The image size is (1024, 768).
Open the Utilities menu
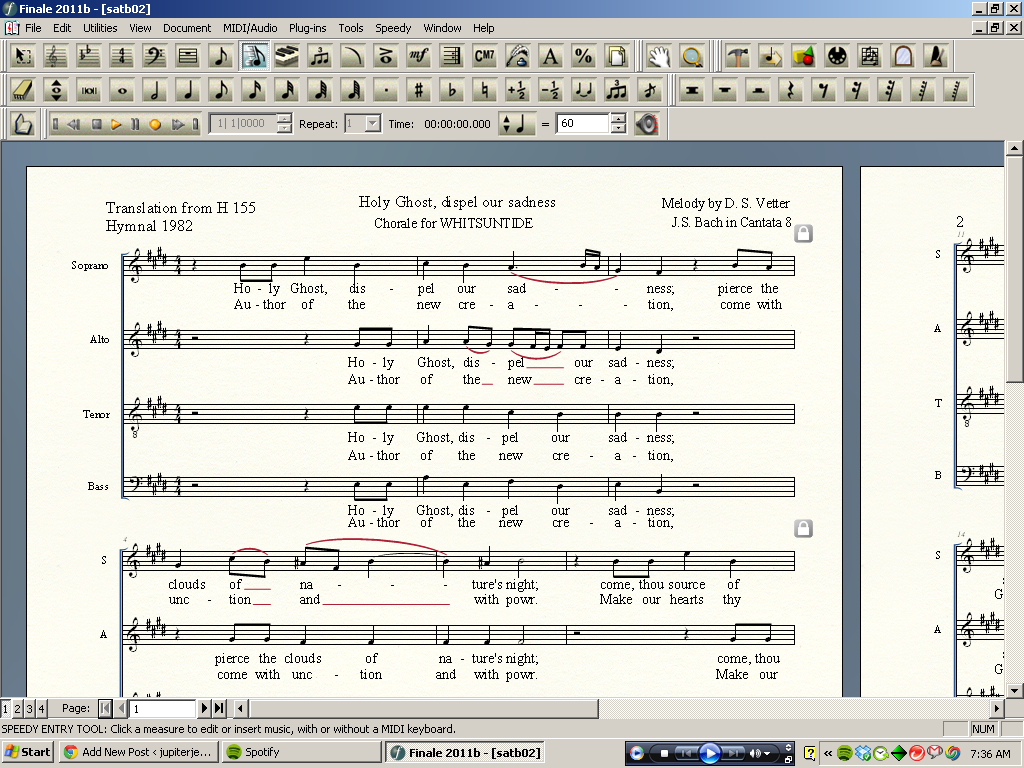[x=100, y=28]
